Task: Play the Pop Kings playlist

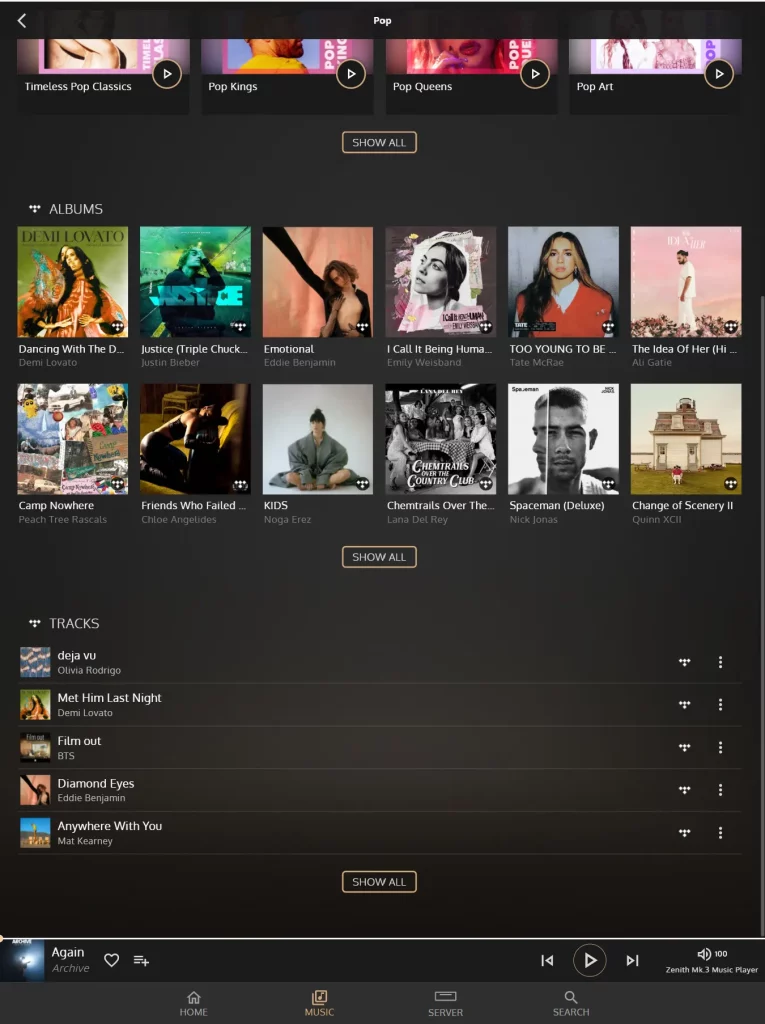Action: tap(351, 74)
